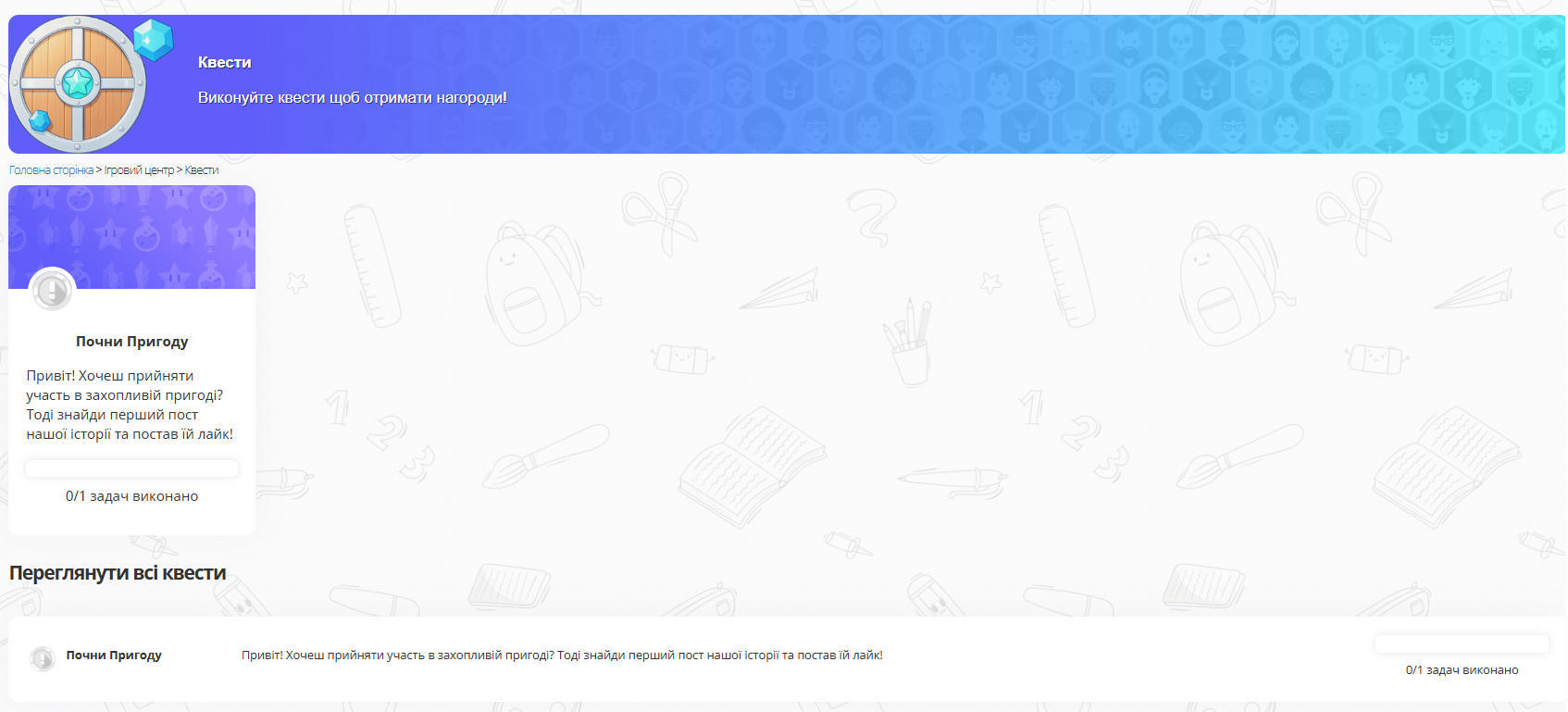Click the card's 0/1 задач виконано label

click(131, 496)
